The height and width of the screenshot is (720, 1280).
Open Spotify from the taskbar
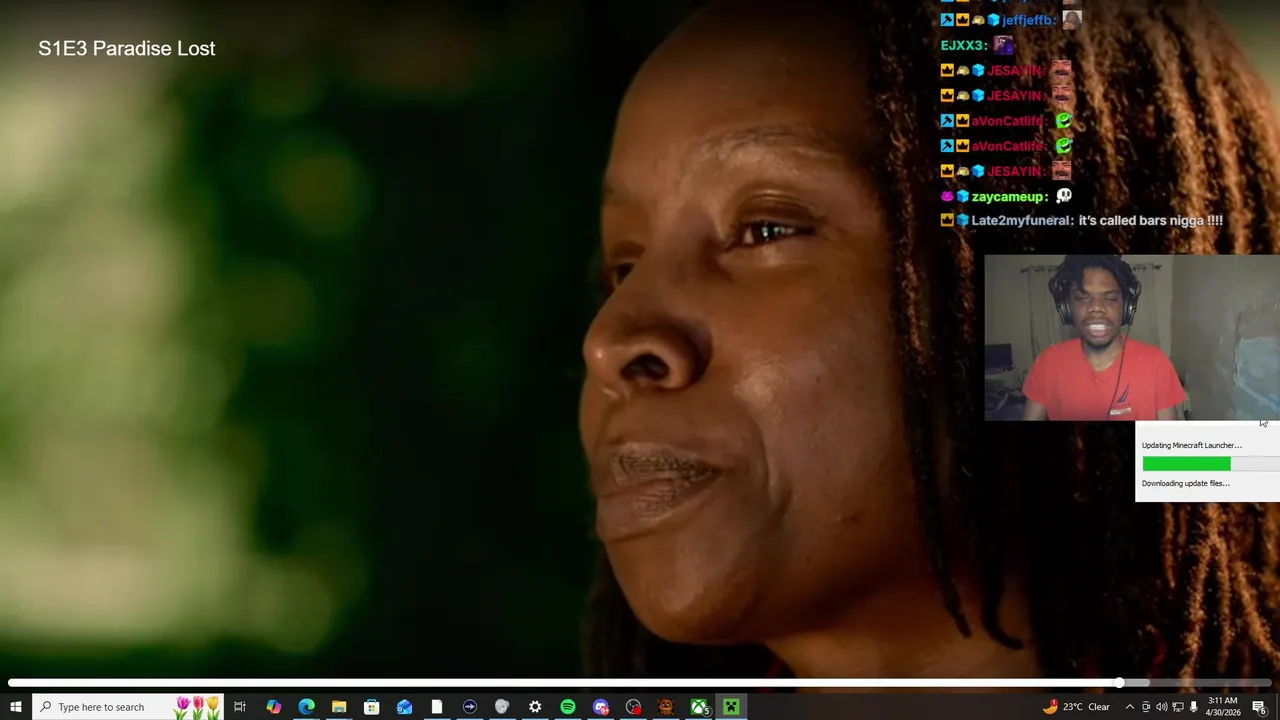(568, 707)
